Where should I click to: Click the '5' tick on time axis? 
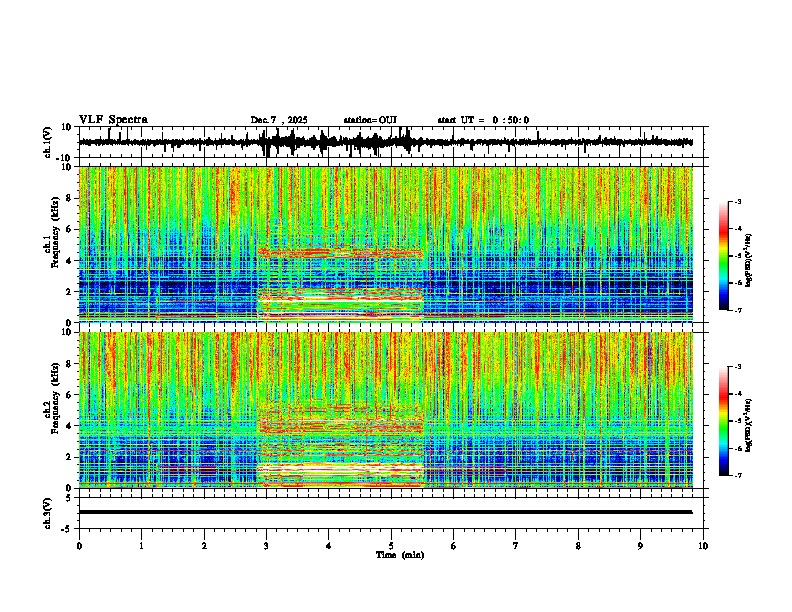point(391,546)
